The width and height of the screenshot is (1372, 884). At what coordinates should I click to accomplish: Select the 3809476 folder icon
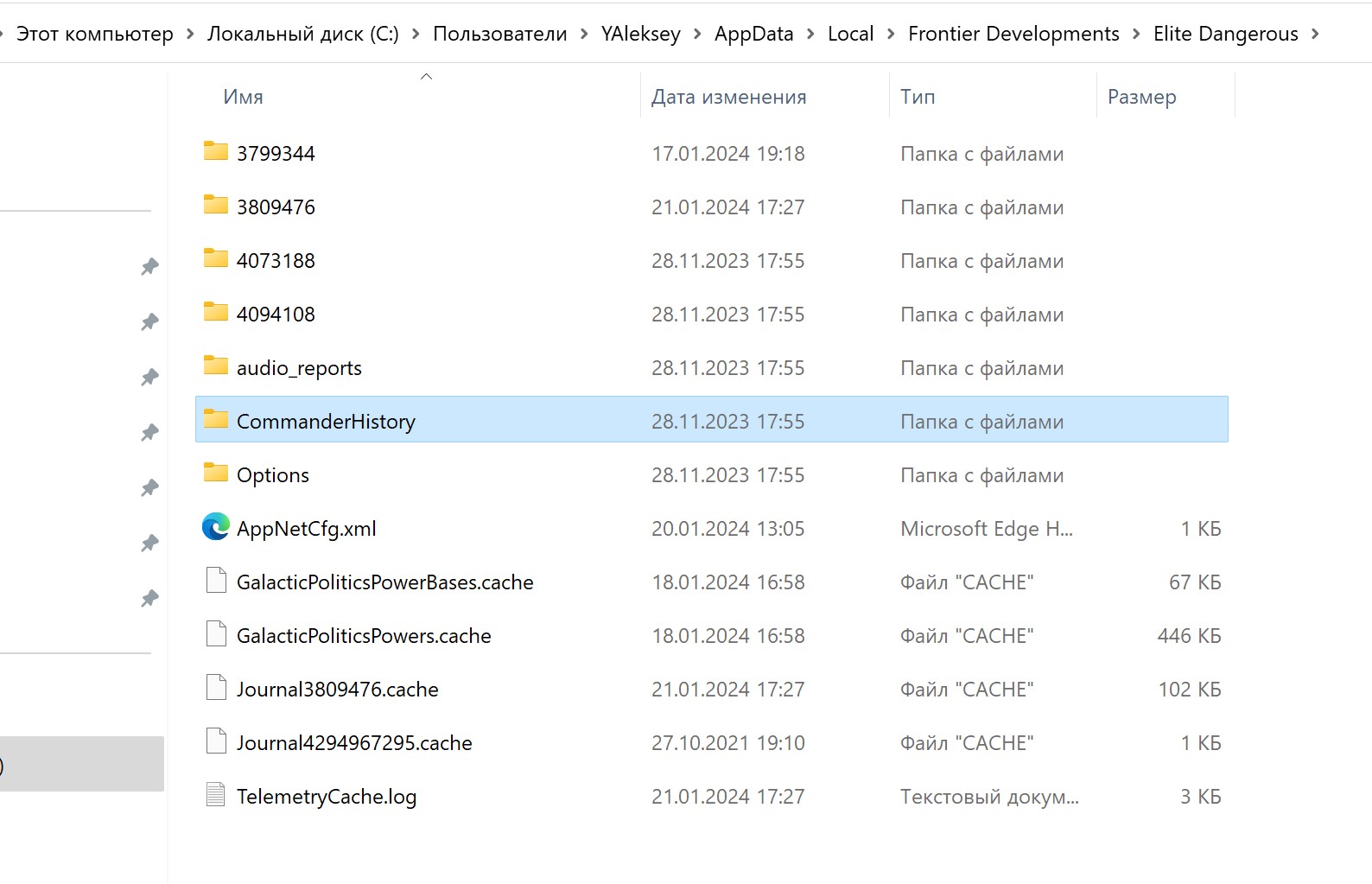tap(215, 206)
